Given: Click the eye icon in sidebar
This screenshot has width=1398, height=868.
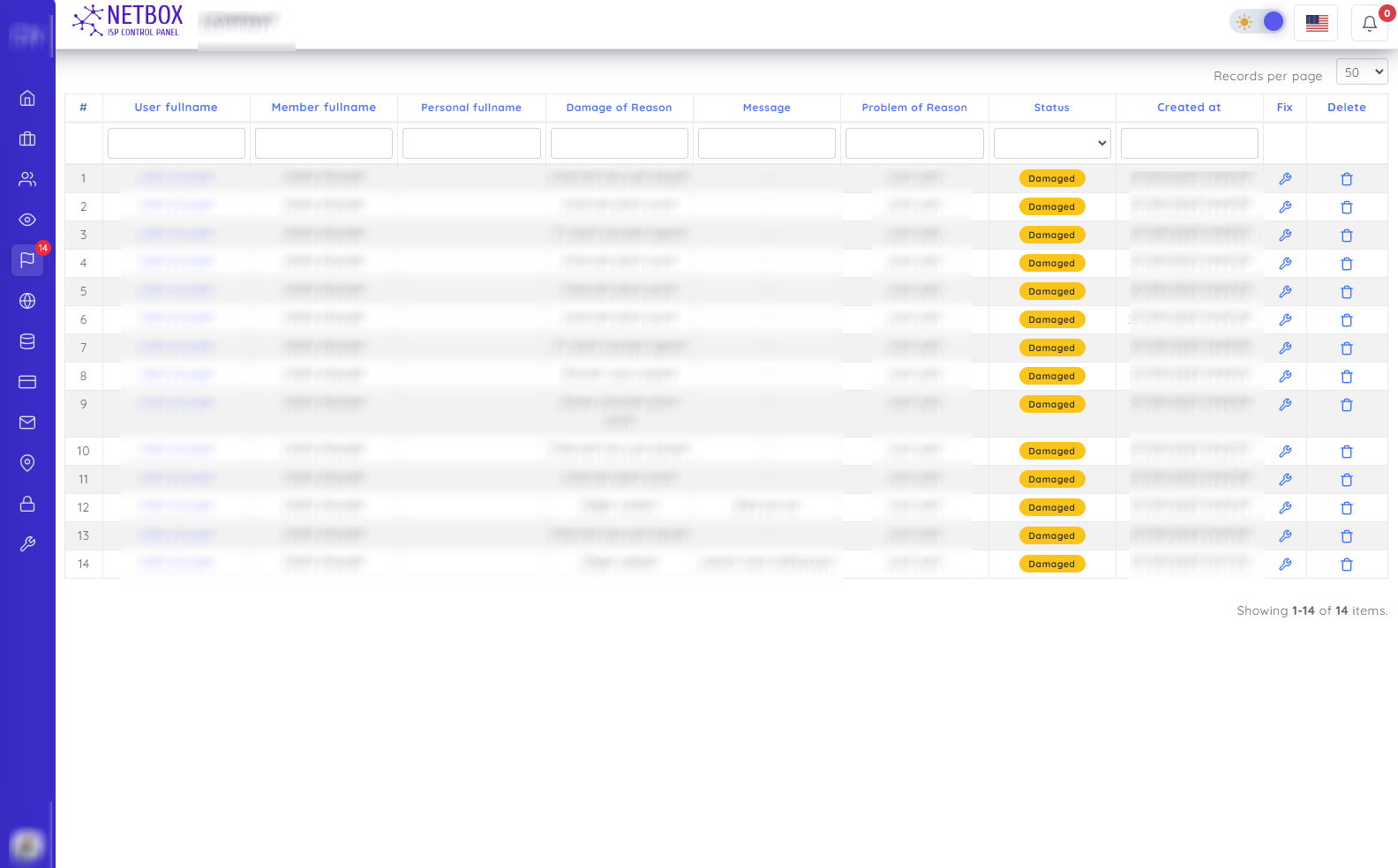Looking at the screenshot, I should [x=27, y=220].
